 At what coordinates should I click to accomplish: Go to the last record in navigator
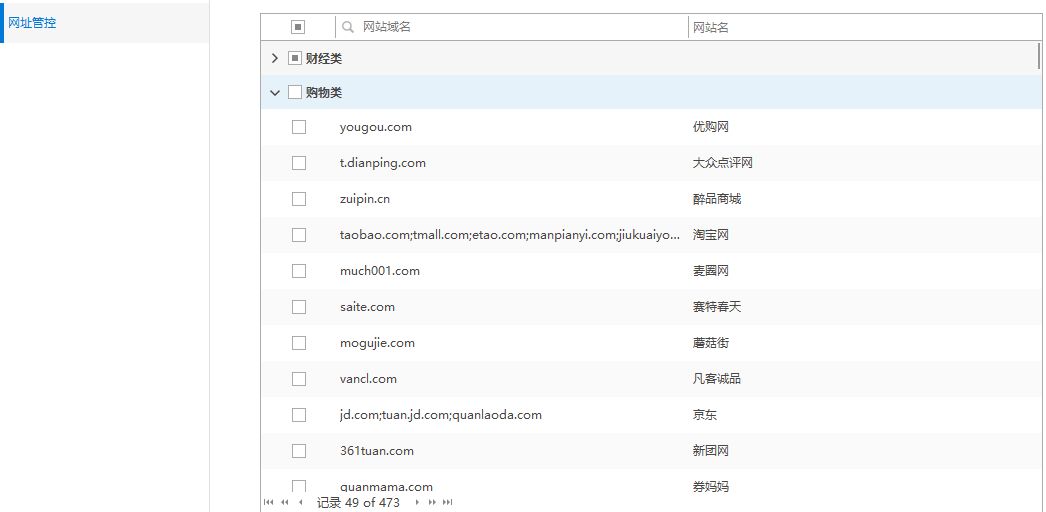coord(448,502)
